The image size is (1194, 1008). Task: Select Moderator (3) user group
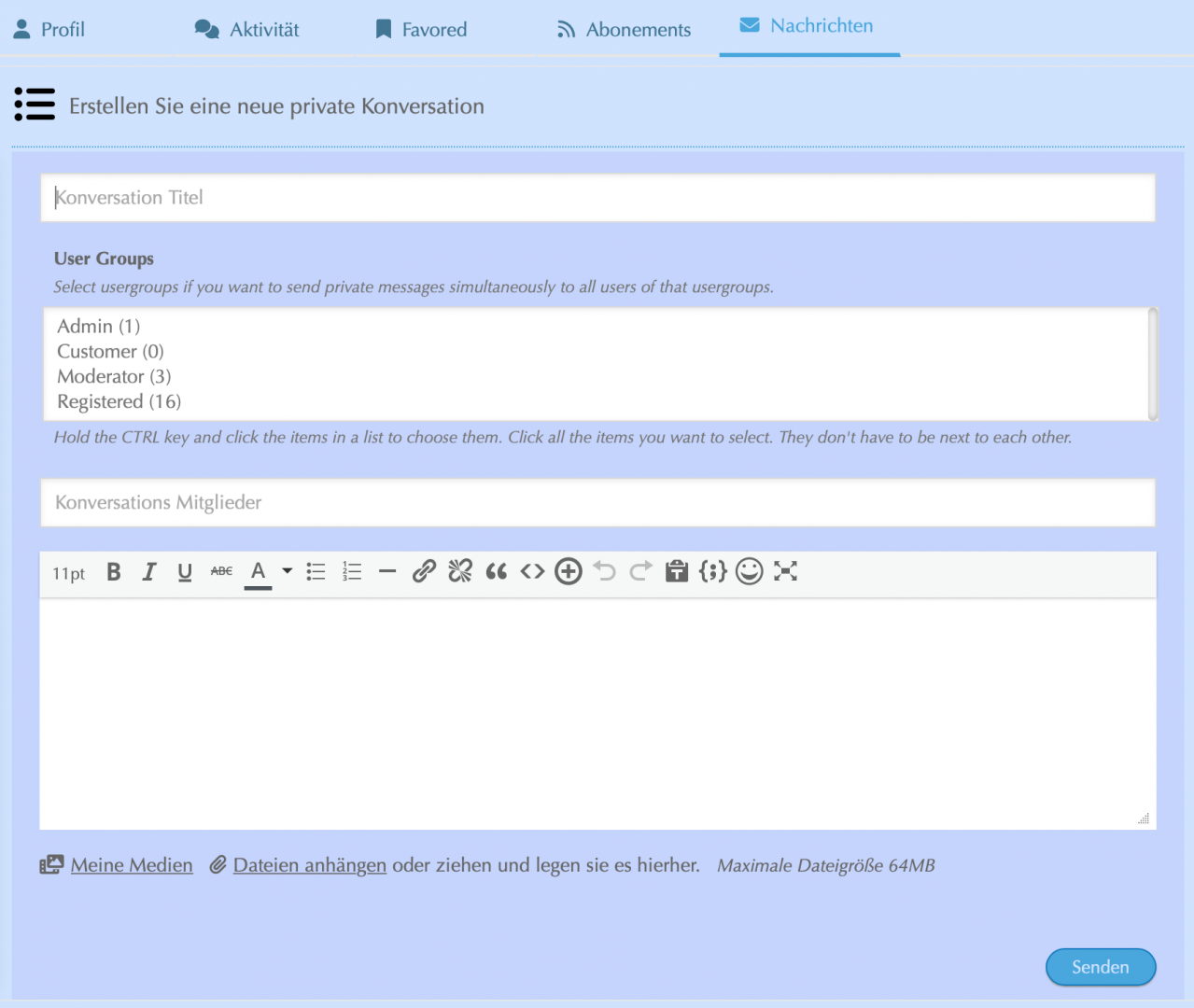click(x=114, y=377)
